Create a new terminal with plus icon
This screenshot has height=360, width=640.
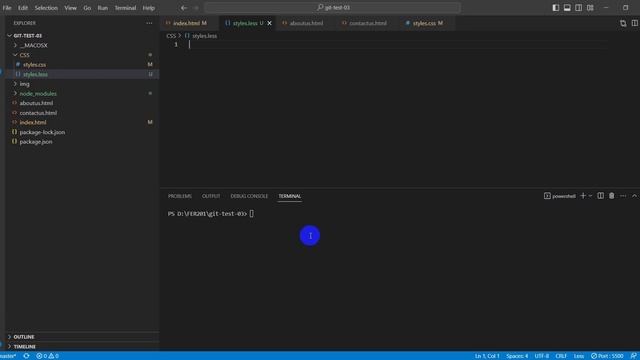tap(583, 196)
